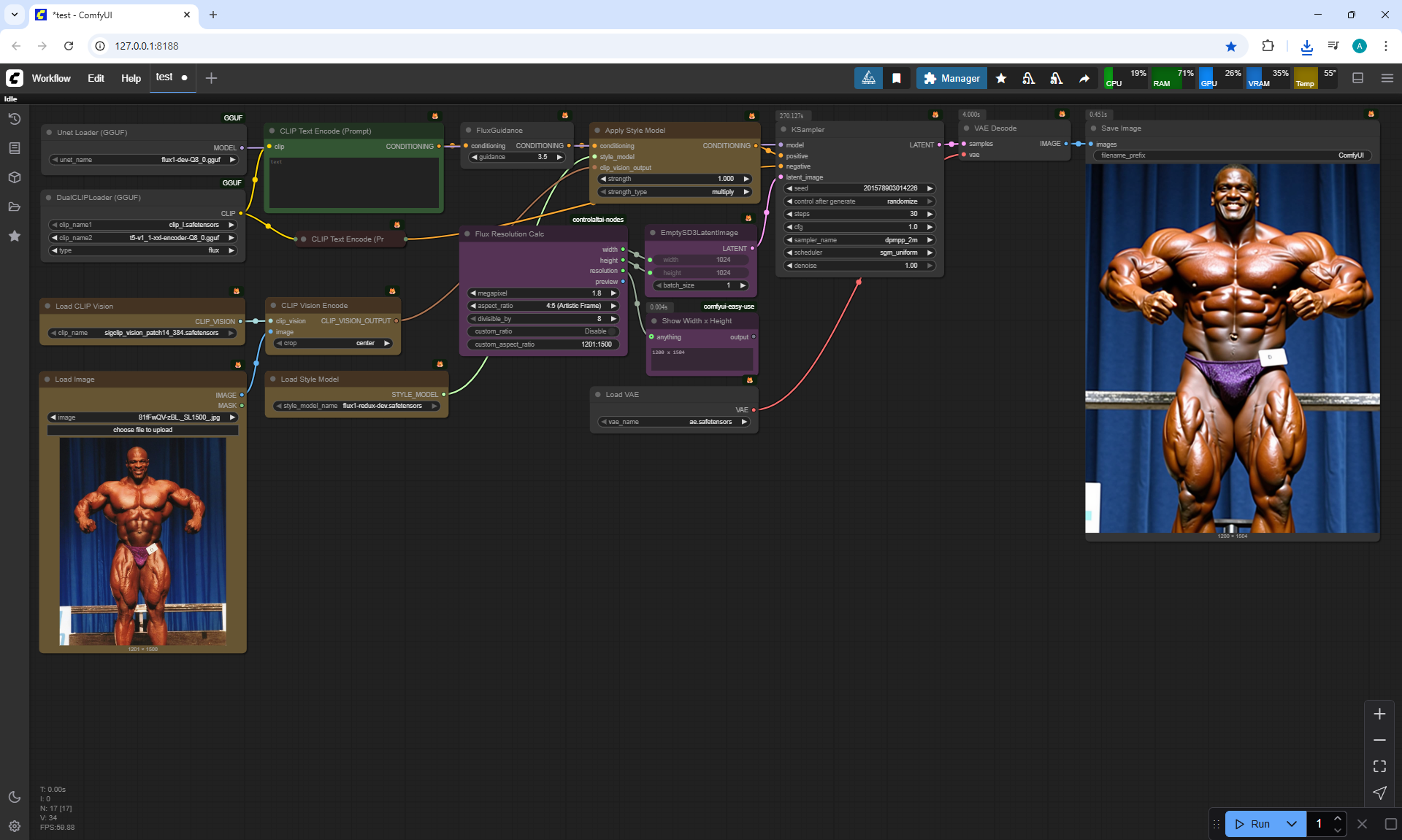Expand the Run button dropdown arrow
The height and width of the screenshot is (840, 1402).
1291,824
